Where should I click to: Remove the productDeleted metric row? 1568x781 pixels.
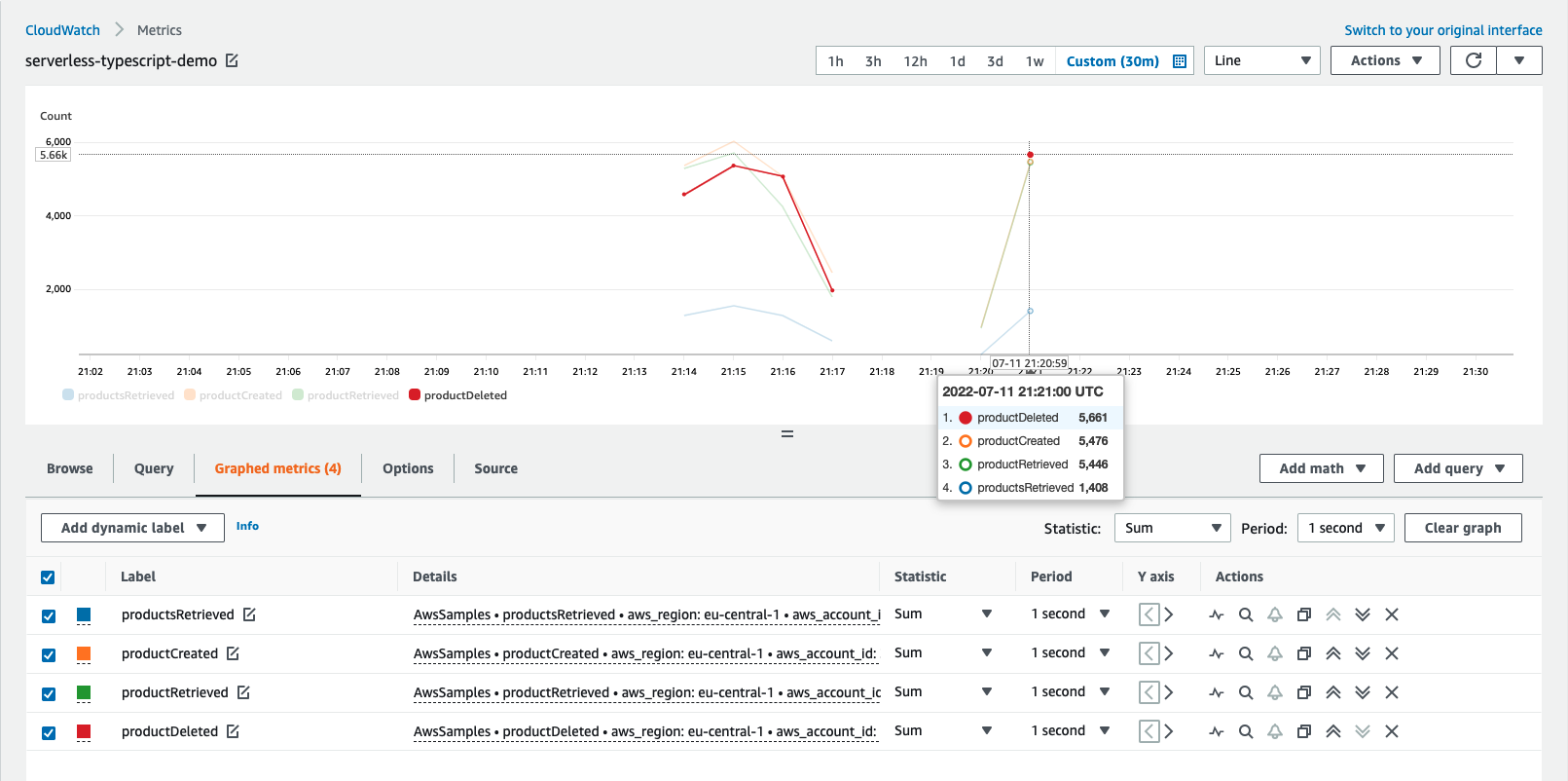[1392, 731]
